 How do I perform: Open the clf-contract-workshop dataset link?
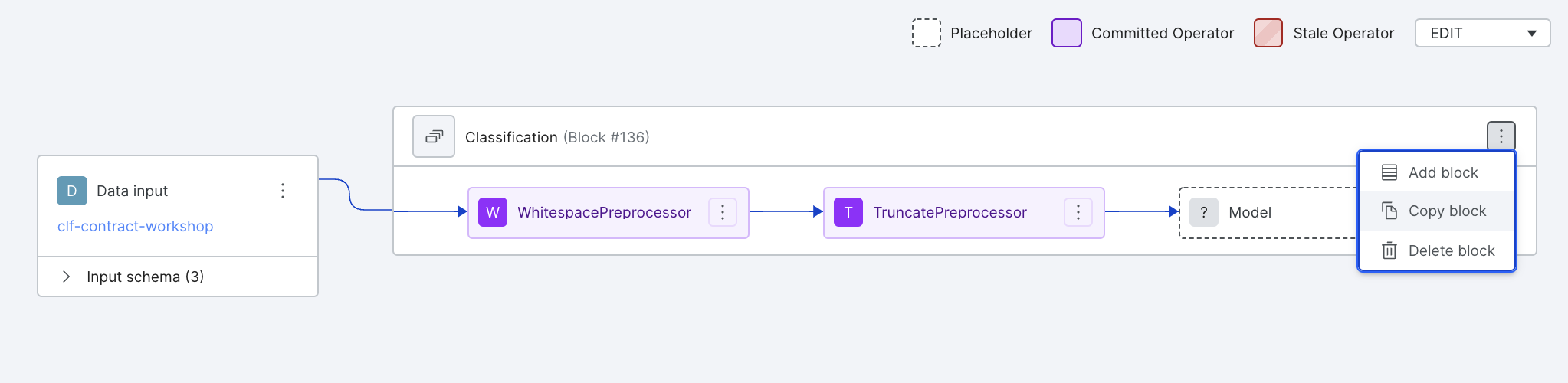click(136, 226)
